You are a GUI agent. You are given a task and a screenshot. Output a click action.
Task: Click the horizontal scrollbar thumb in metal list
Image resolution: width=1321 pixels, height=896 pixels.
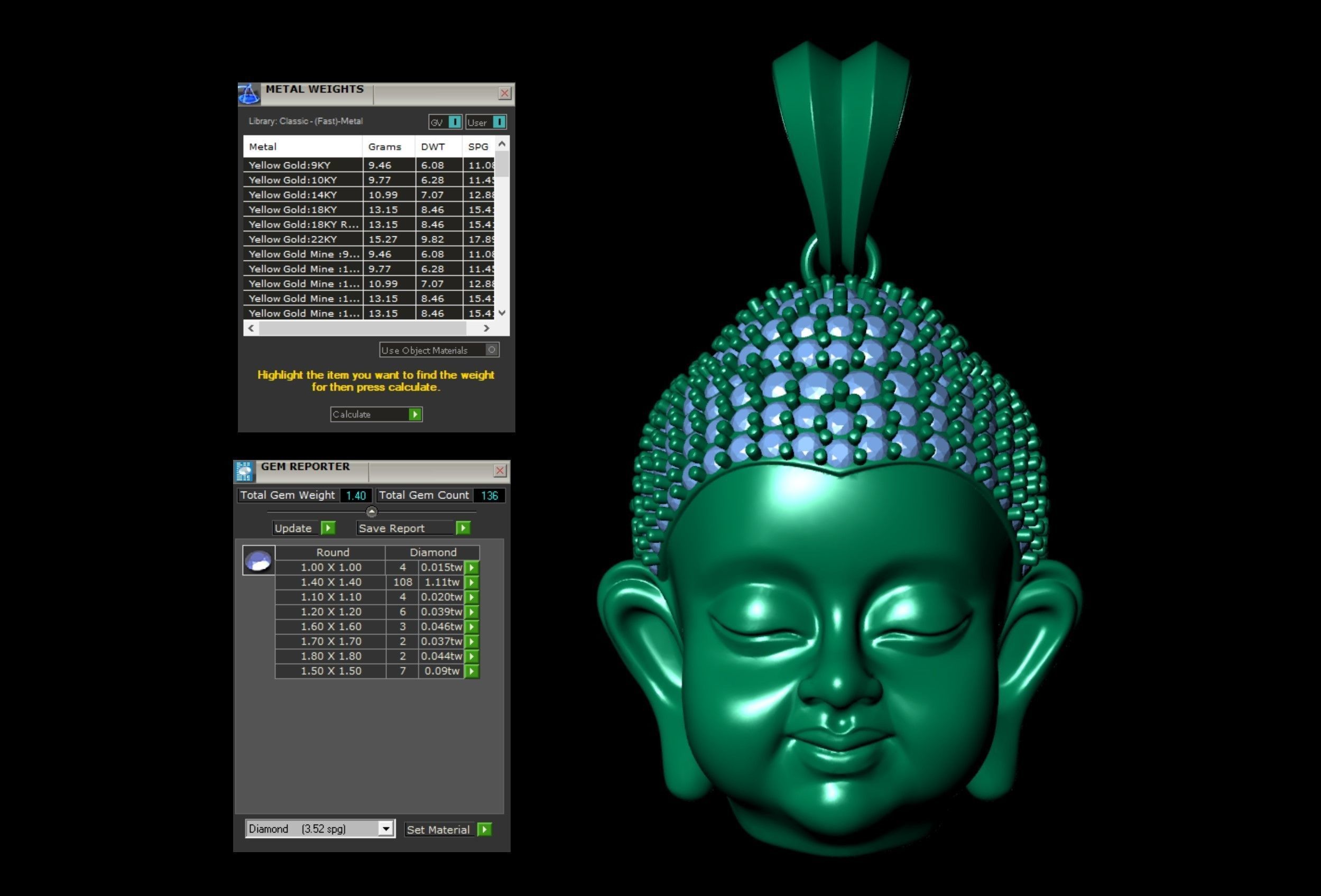[363, 328]
